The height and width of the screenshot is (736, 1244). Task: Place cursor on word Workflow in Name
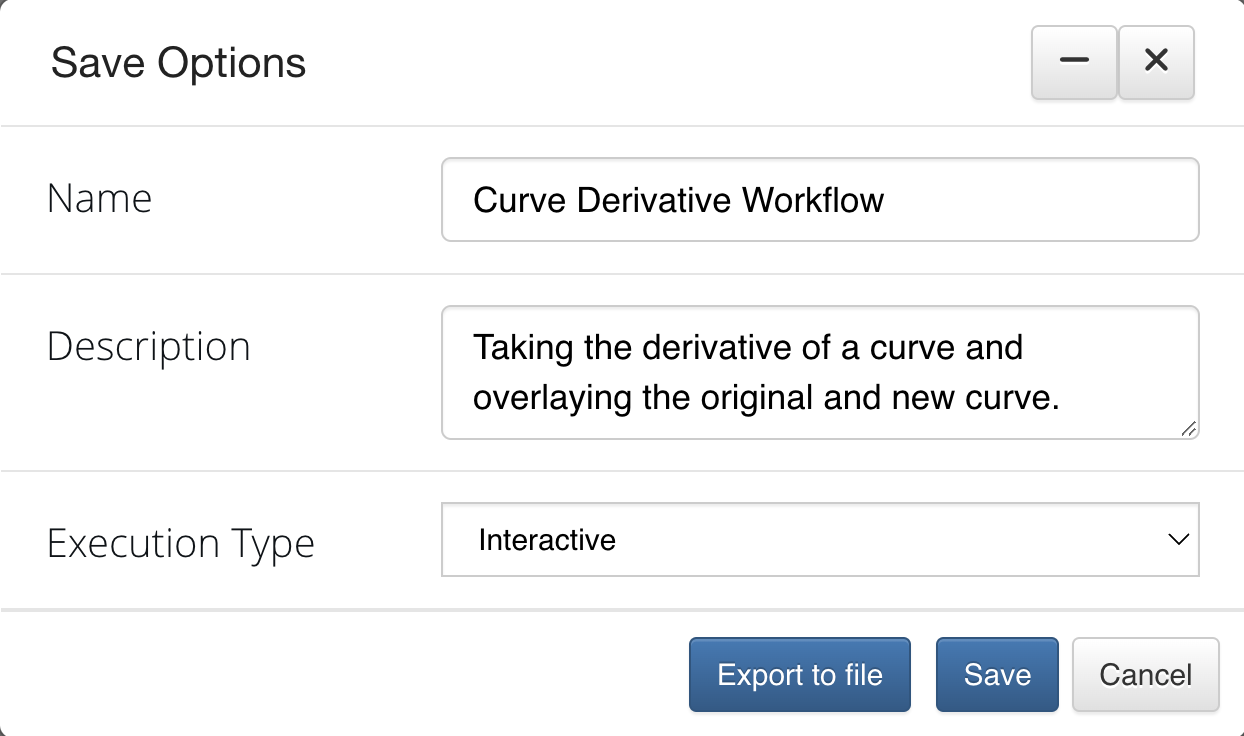point(812,200)
